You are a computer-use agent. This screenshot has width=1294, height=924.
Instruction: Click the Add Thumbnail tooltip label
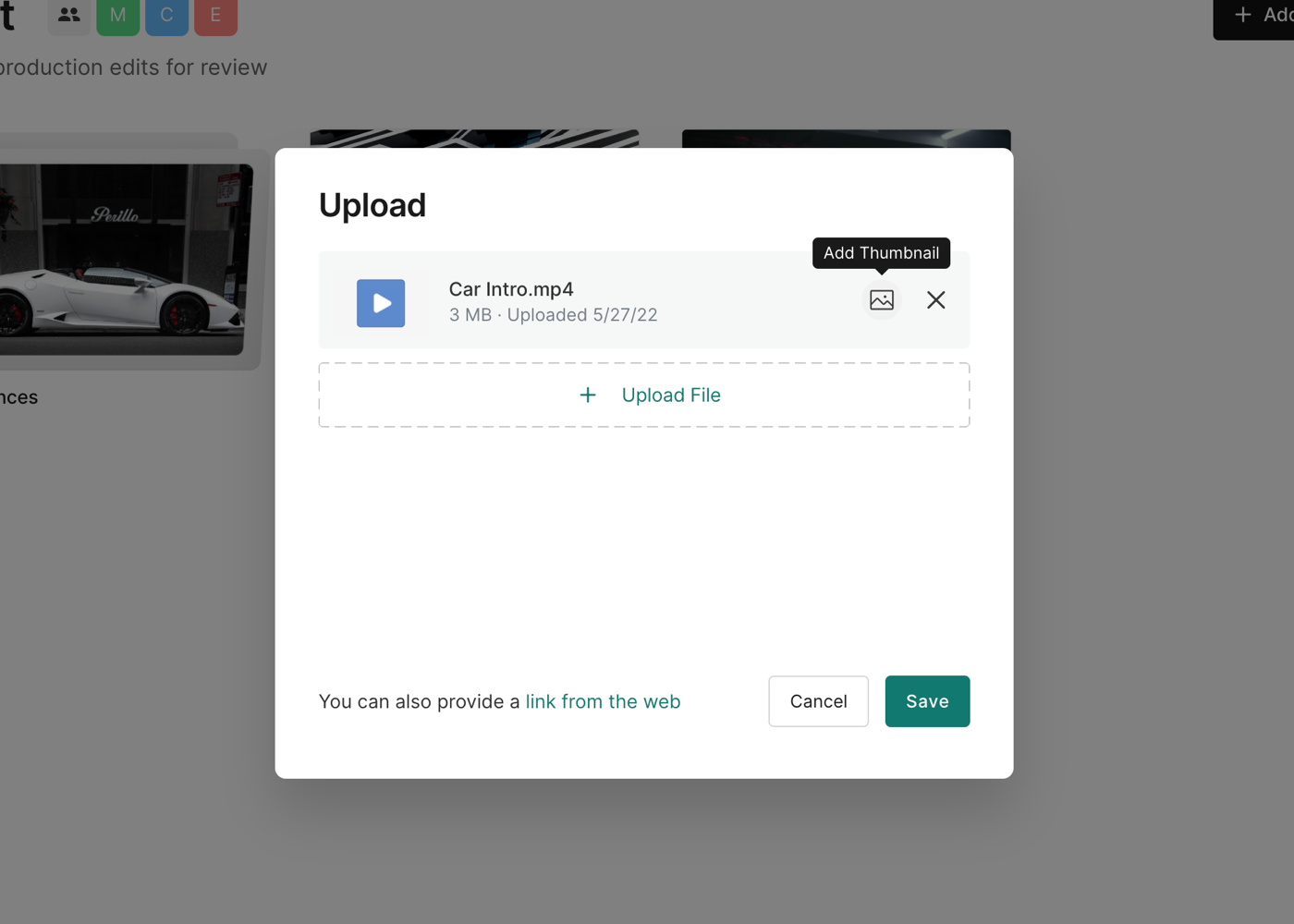point(881,253)
